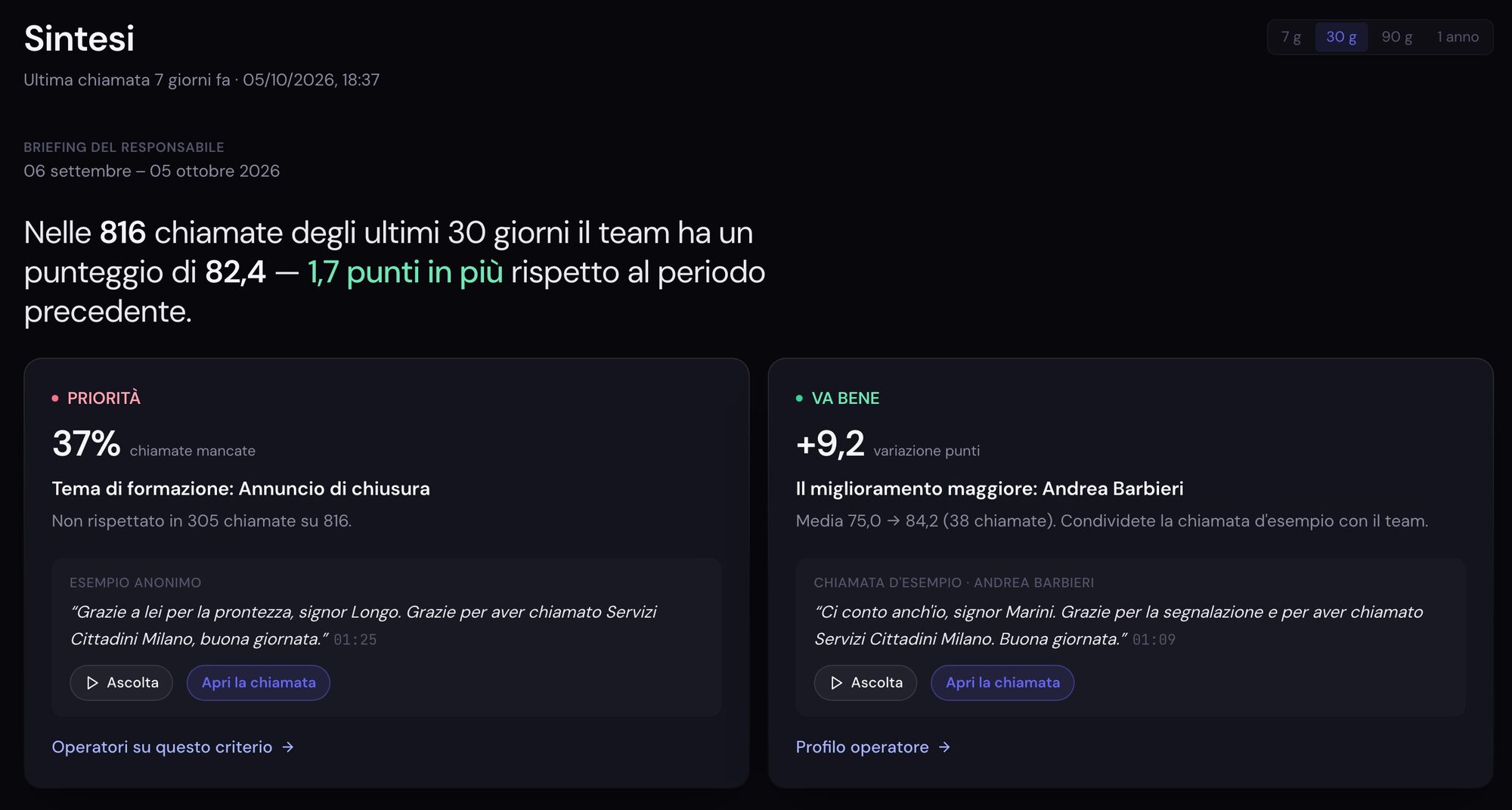Click the 'PRIORITÀ' card label

(104, 399)
